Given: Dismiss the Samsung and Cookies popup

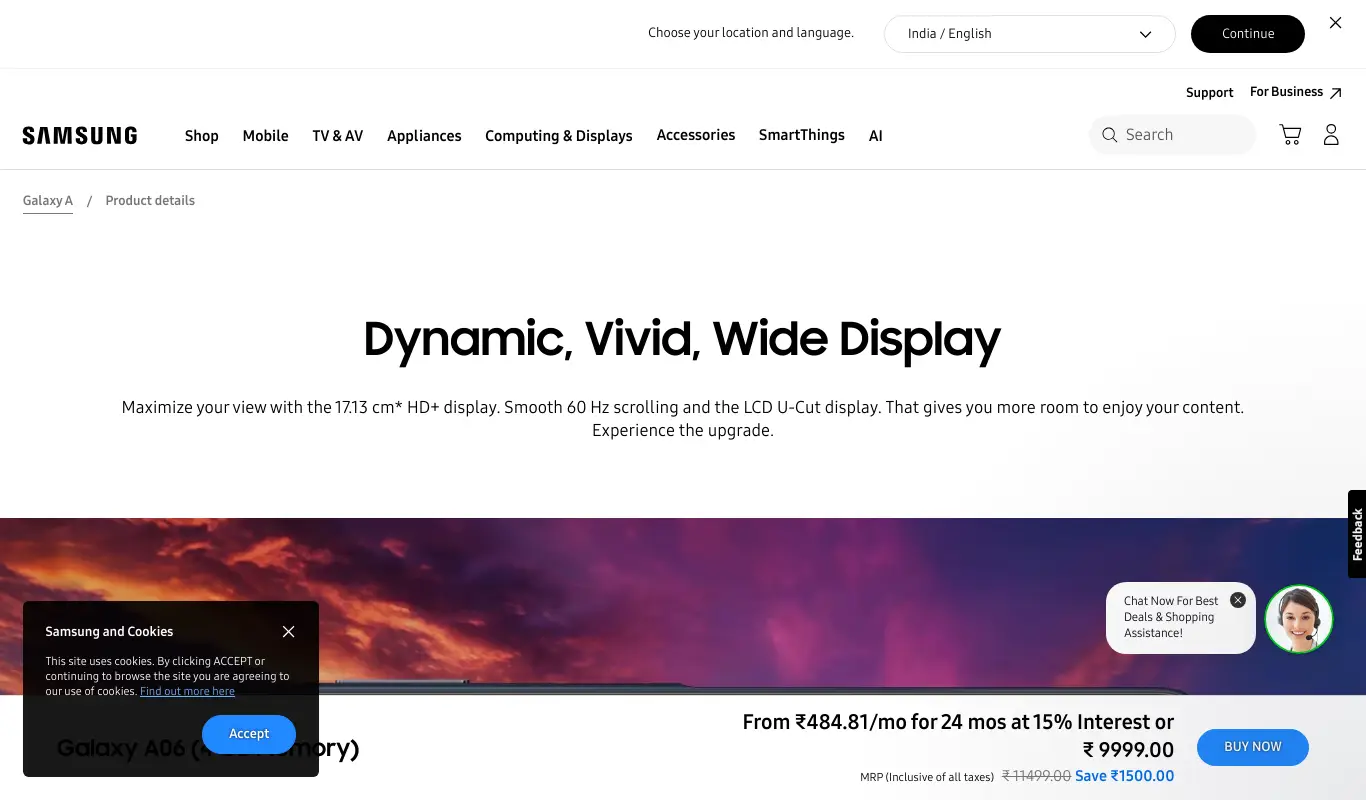Looking at the screenshot, I should click(289, 632).
